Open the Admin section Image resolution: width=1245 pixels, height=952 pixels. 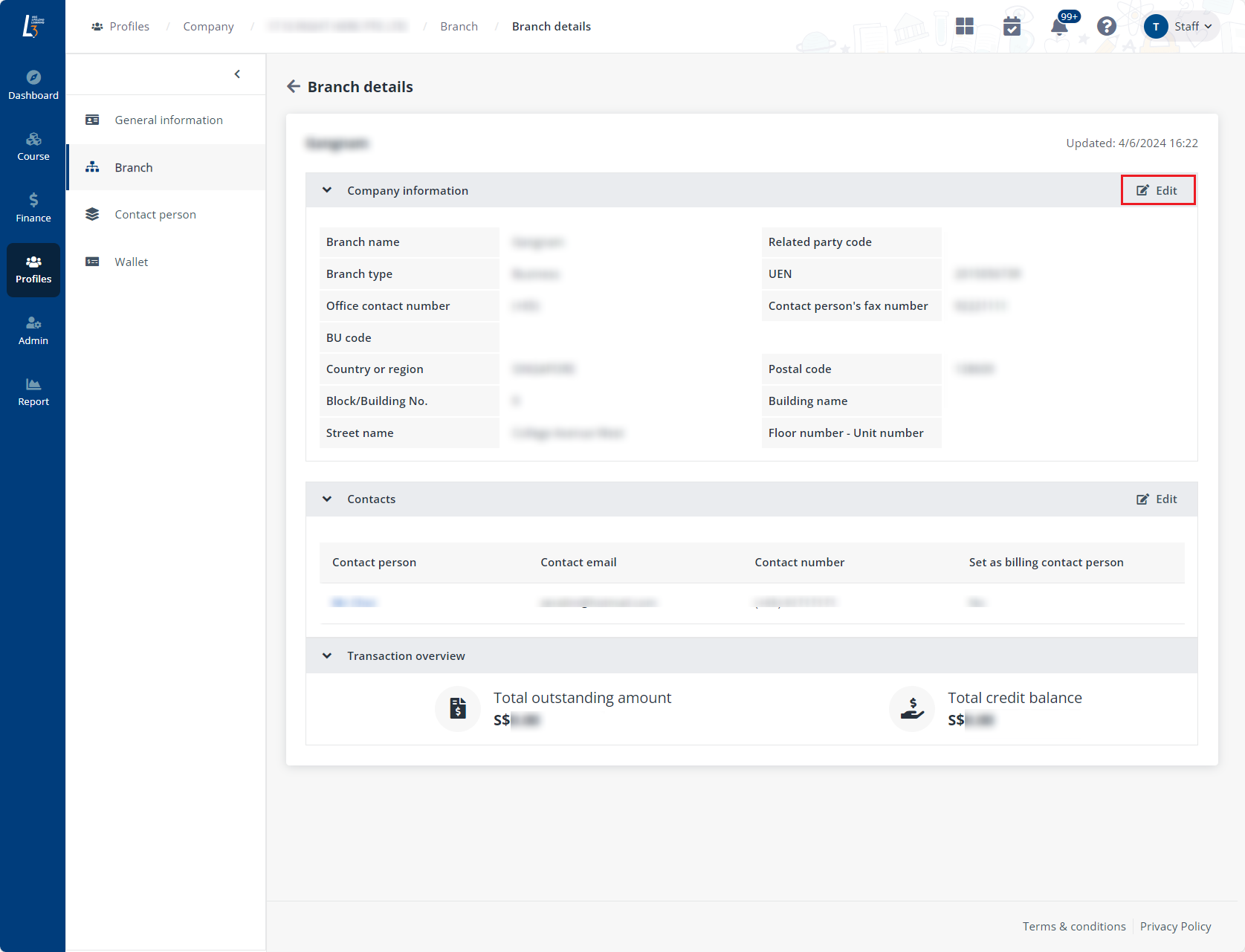click(33, 331)
